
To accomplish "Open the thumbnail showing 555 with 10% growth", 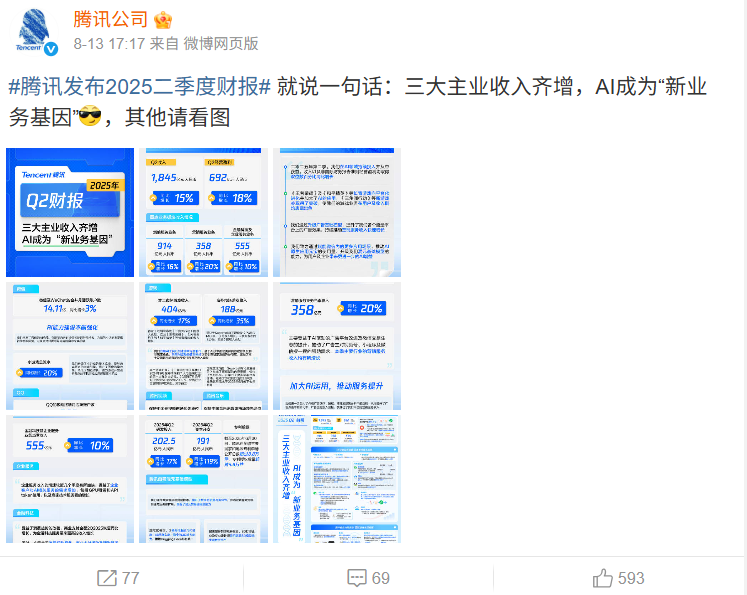I will [70, 479].
